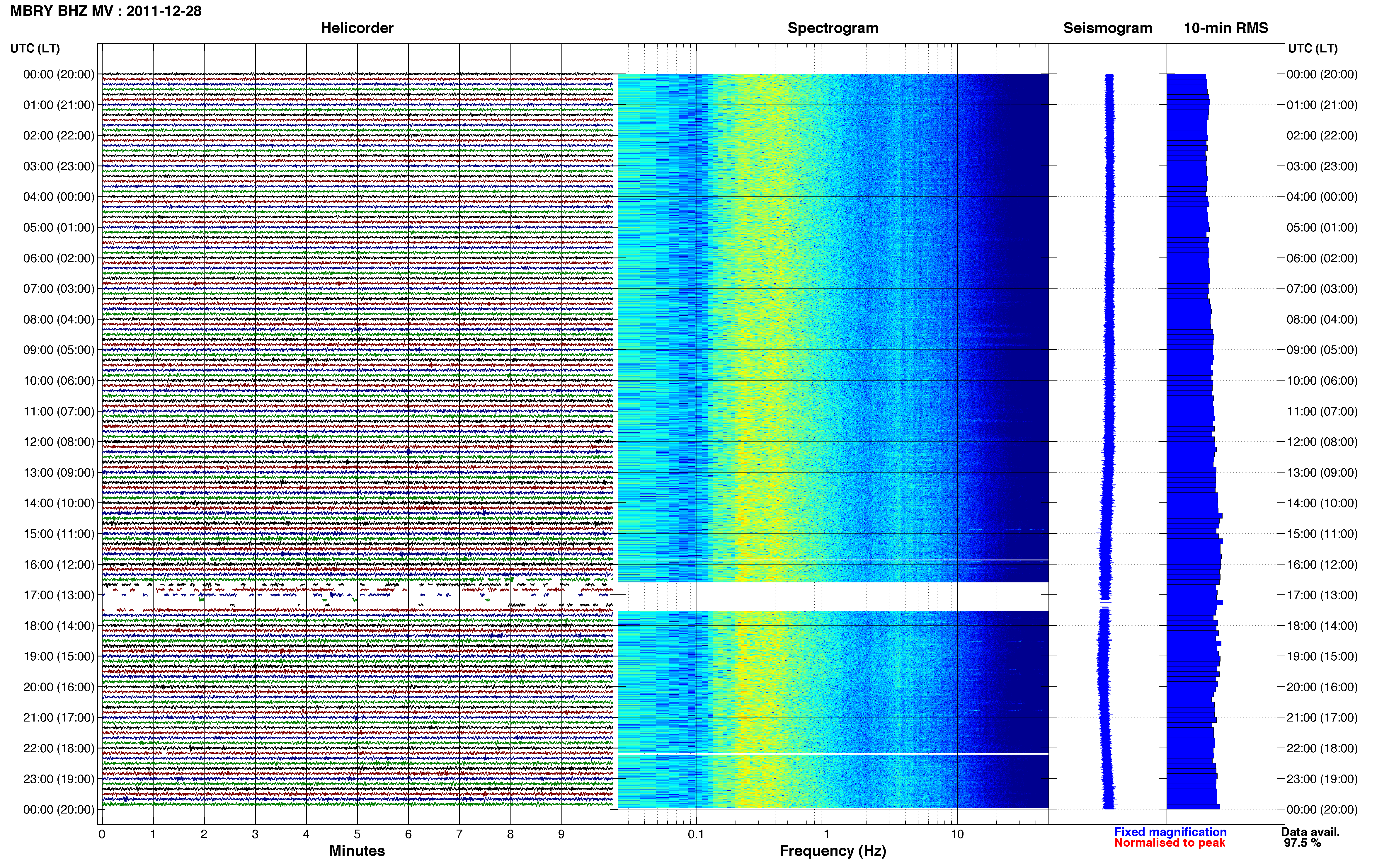Screen dimensions: 1389x868
Task: Click the left '12:00 (08:00)' time label
Action: 59,442
